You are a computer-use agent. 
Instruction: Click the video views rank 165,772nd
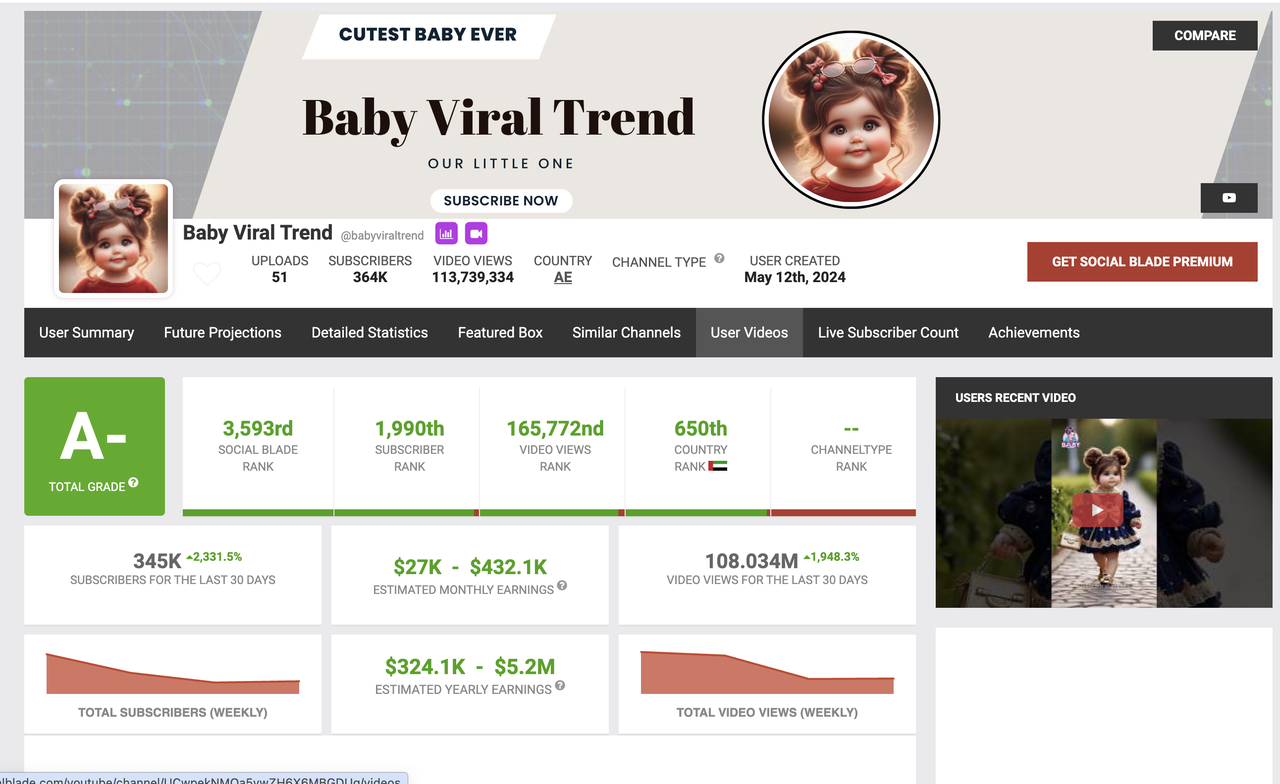click(555, 428)
